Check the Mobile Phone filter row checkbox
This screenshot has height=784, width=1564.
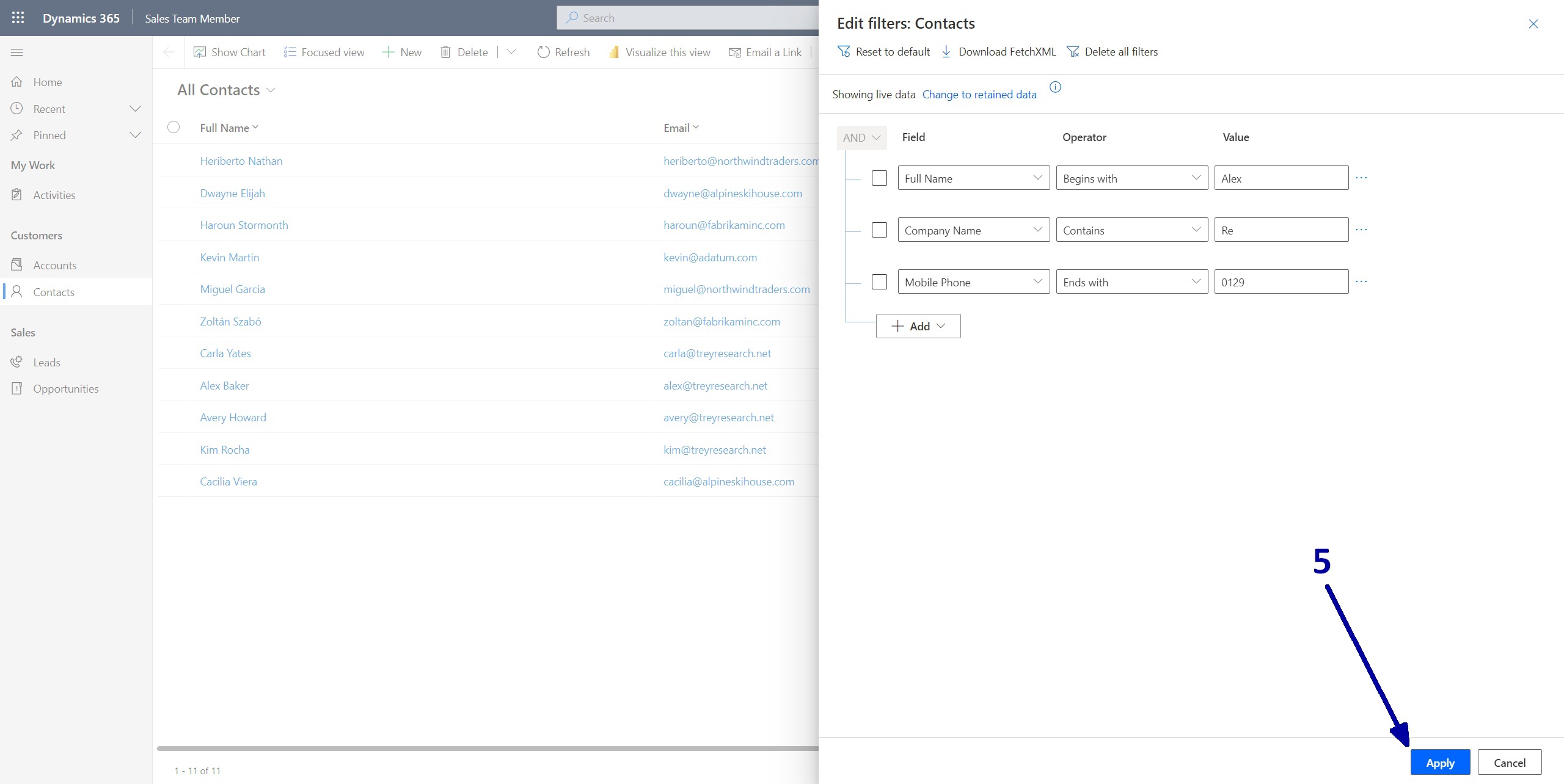[x=879, y=281]
